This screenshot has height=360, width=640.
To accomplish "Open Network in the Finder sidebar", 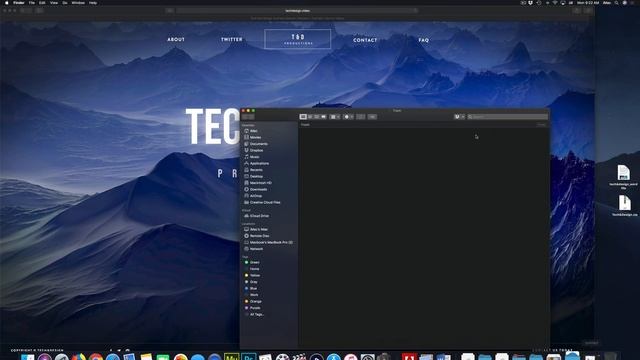I will click(253, 249).
